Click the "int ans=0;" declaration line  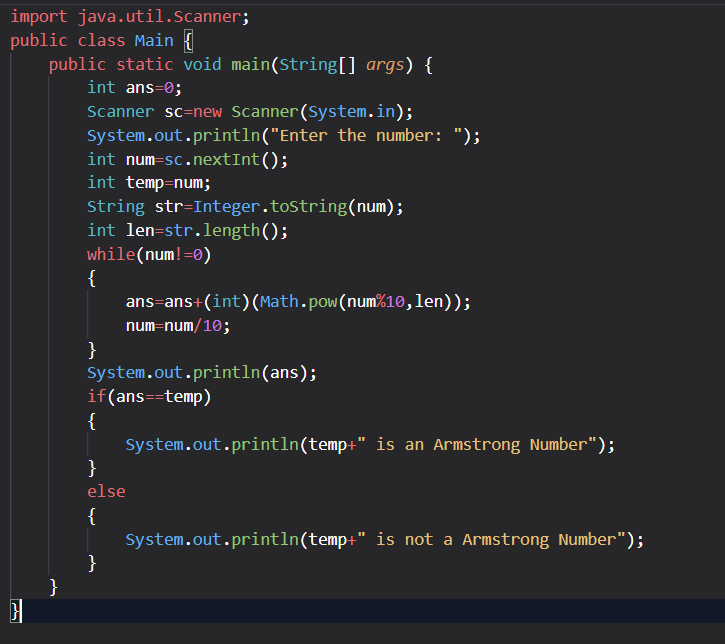click(x=135, y=88)
